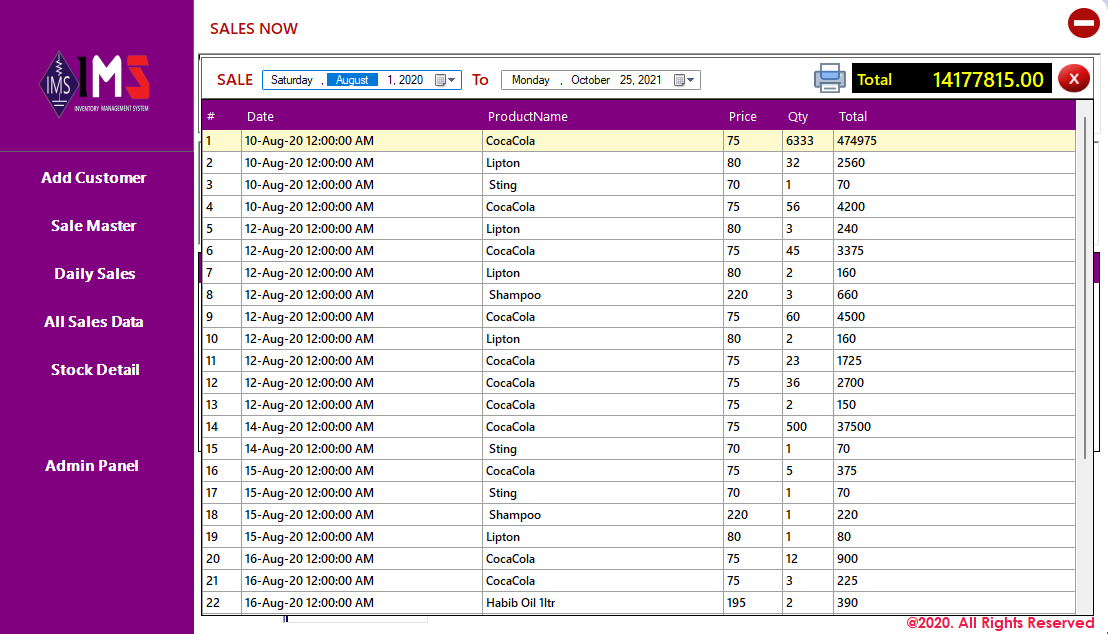Click the IMS logo in the sidebar
This screenshot has width=1108, height=634.
94,84
